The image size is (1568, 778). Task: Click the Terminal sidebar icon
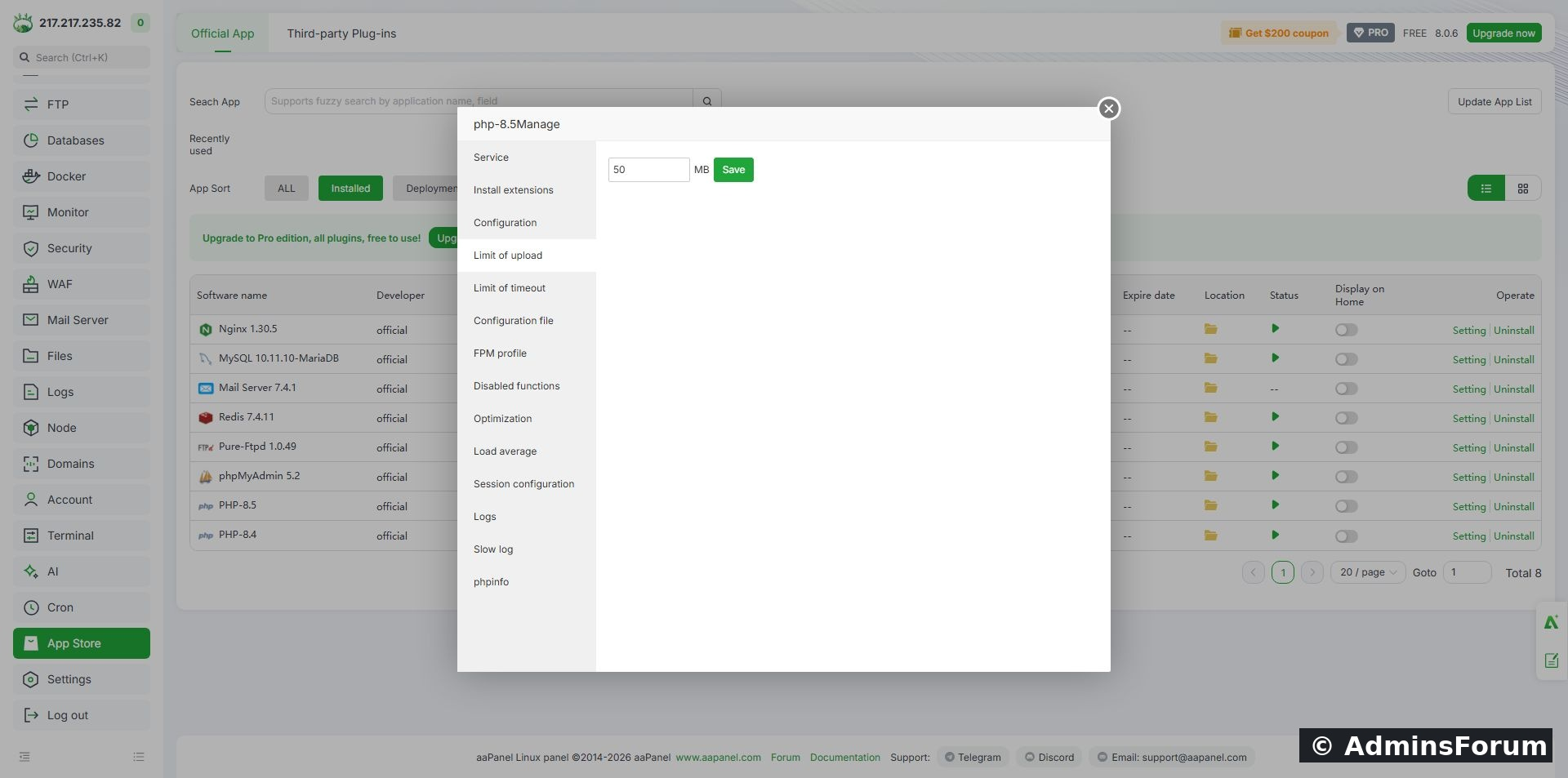coord(31,536)
